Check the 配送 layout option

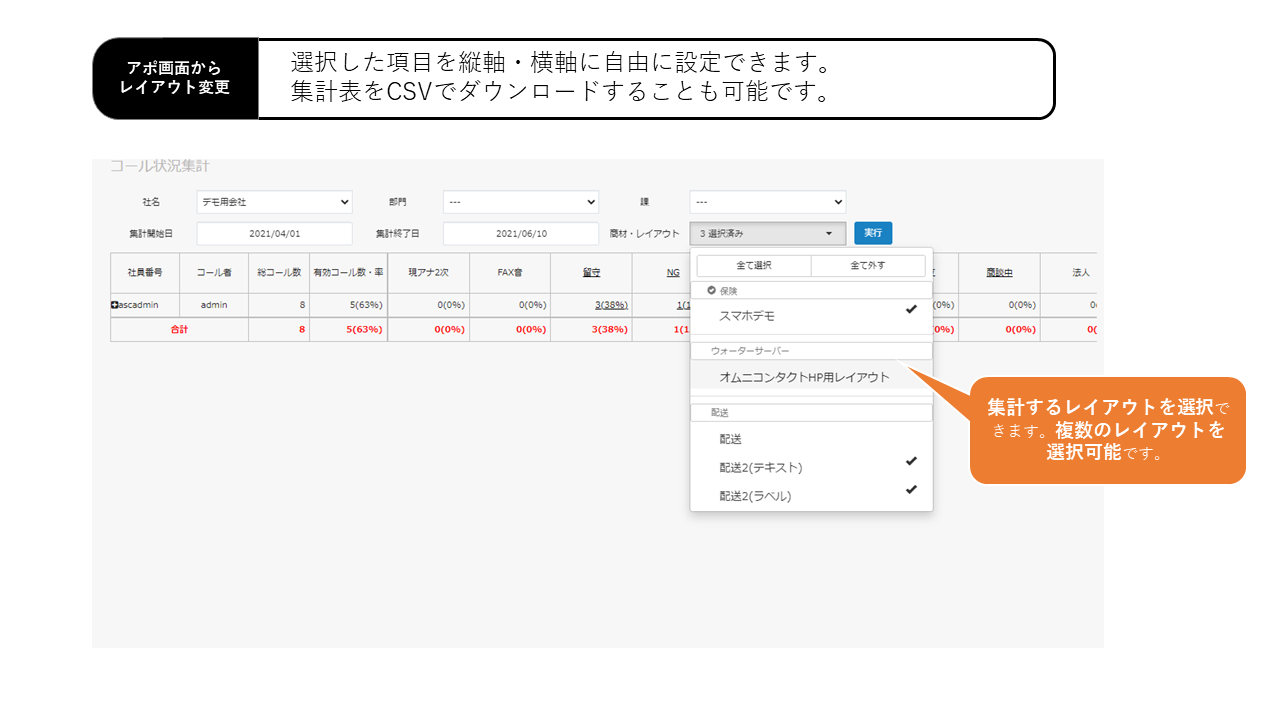coord(811,439)
